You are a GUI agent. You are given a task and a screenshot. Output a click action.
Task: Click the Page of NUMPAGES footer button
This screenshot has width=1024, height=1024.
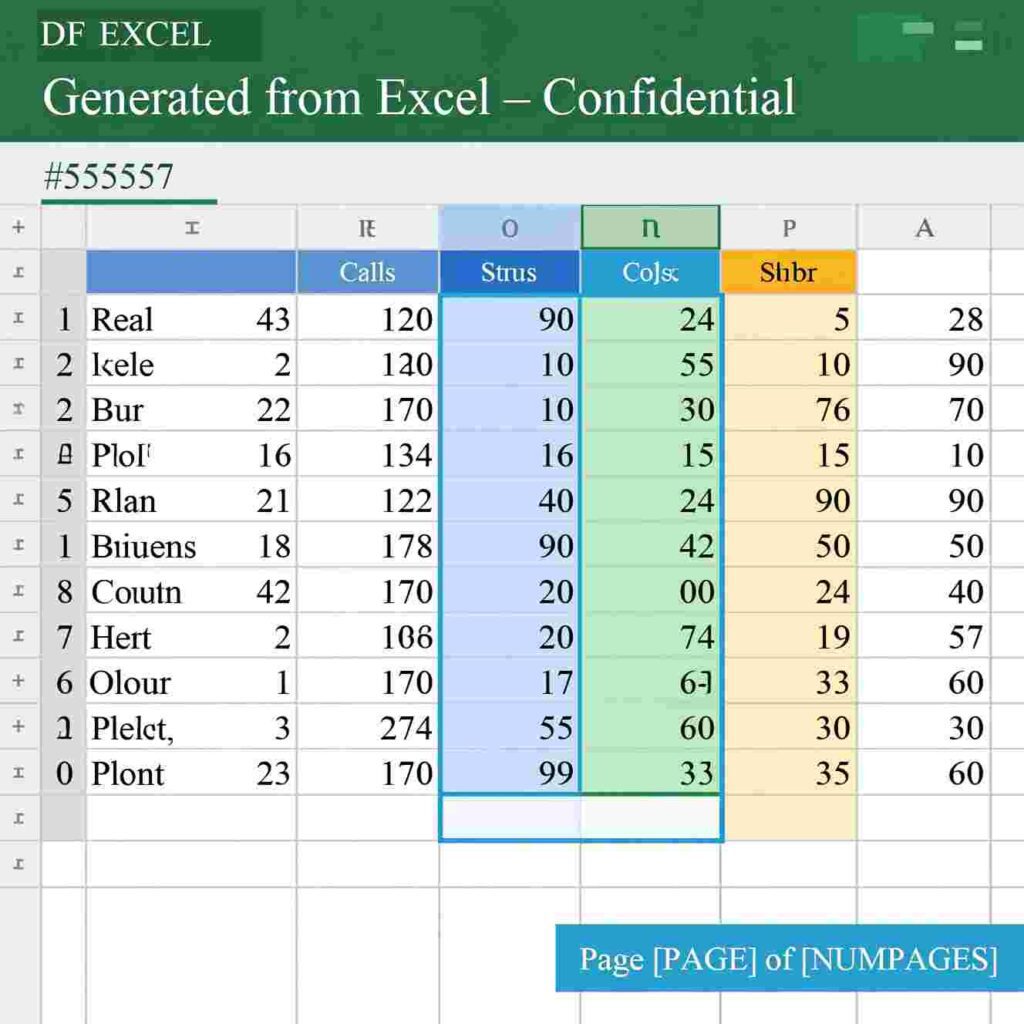786,959
